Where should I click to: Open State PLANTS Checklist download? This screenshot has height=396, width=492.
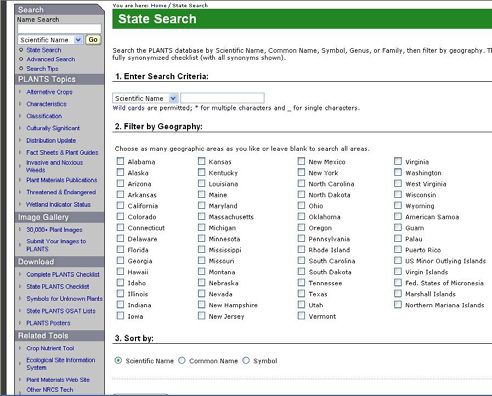[58, 287]
